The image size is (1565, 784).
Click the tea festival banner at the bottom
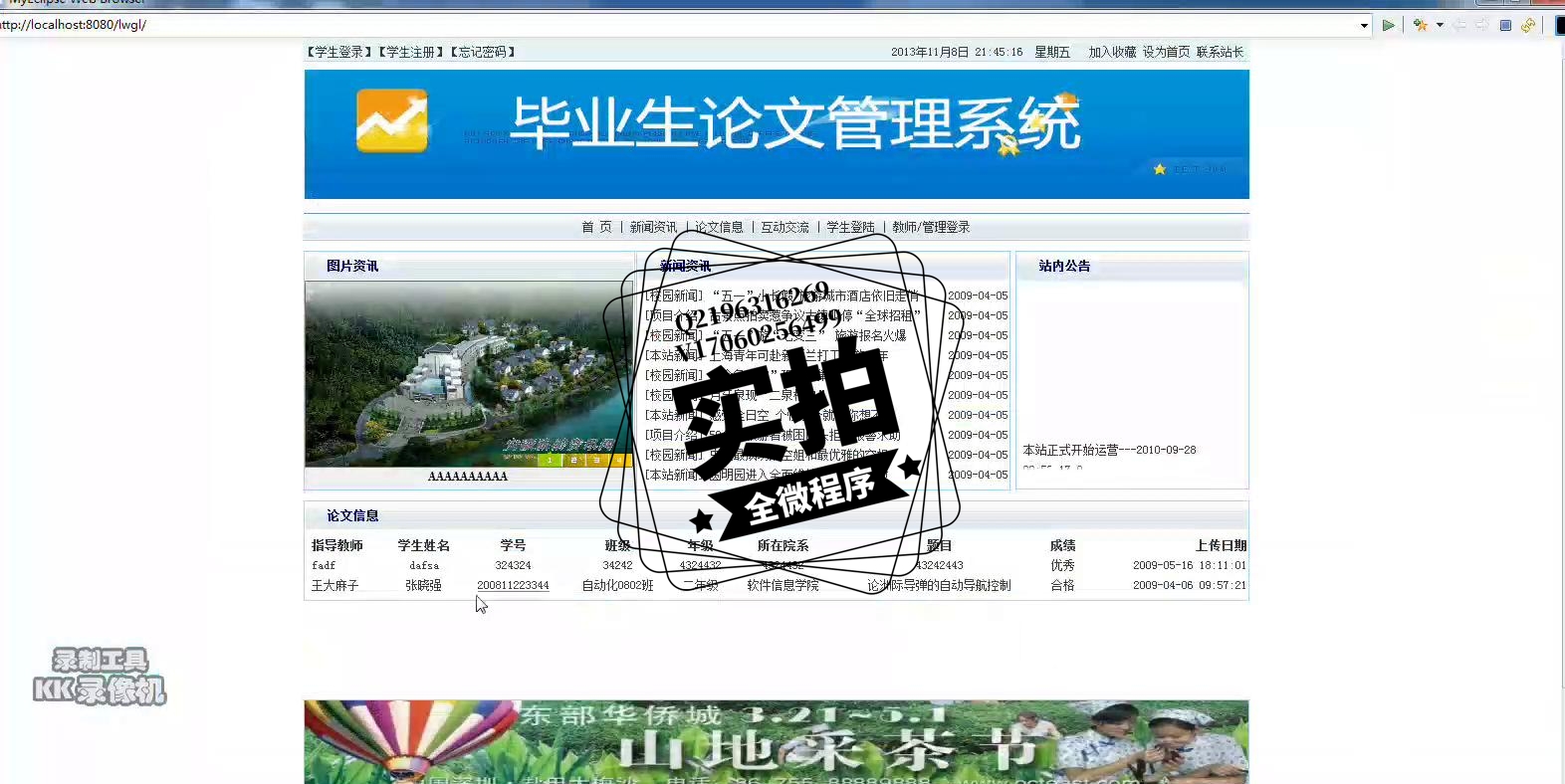click(x=777, y=742)
